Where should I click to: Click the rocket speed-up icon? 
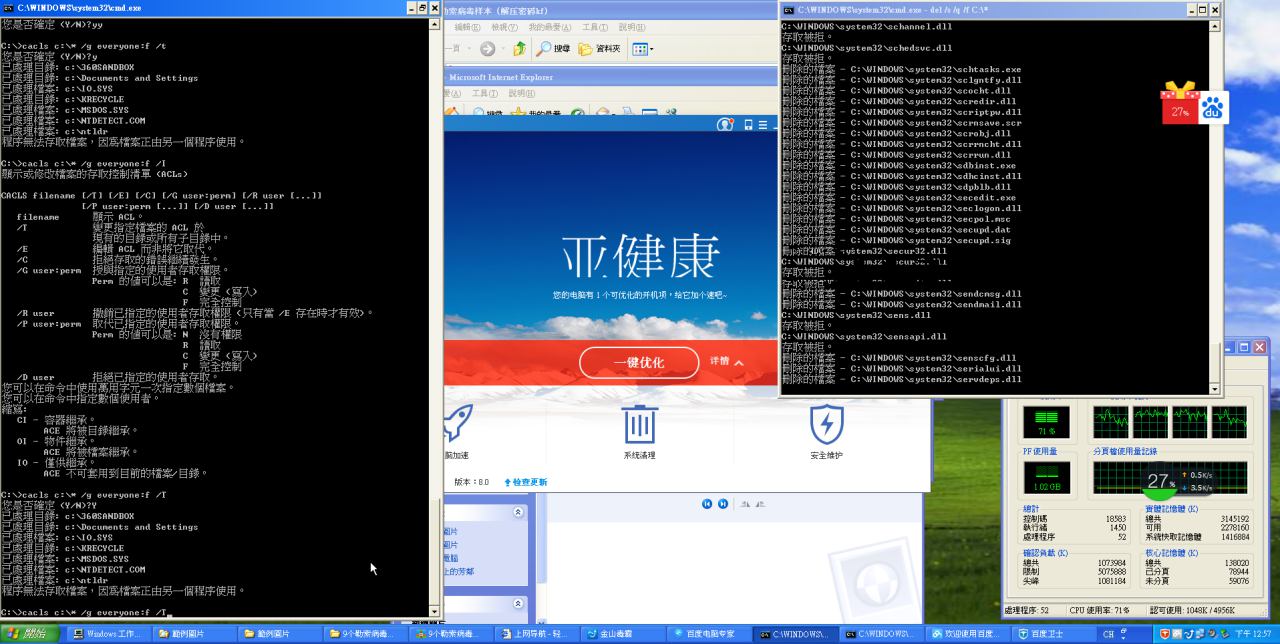457,424
